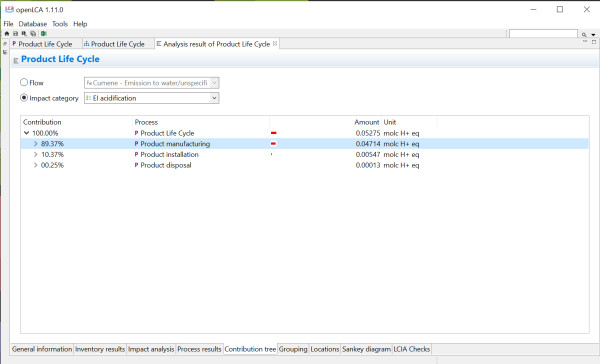Screen dimensions: 600x364
Task: Select the Product Life Cycle process row
Action: coord(305,133)
